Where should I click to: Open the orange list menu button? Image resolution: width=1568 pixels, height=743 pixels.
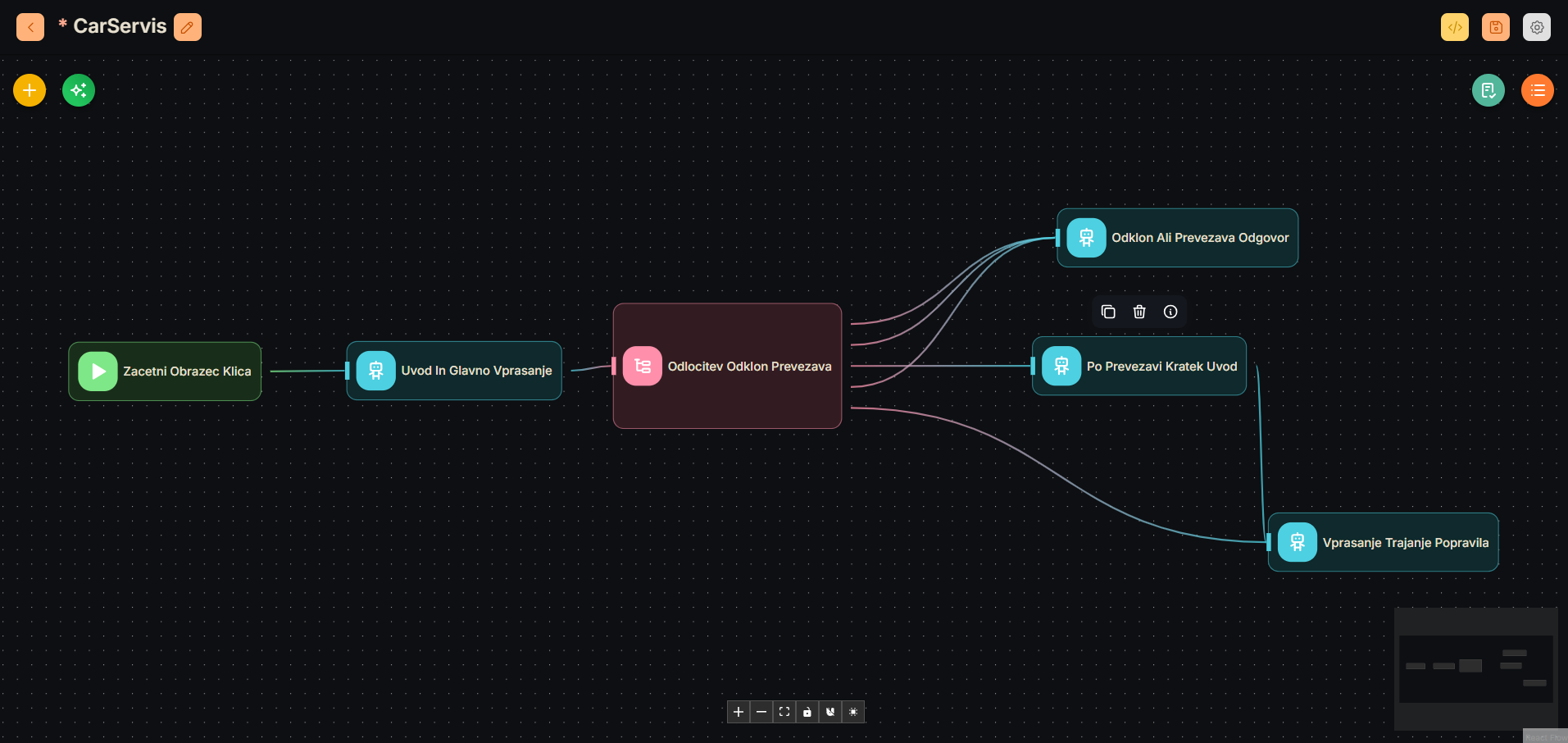pos(1537,90)
